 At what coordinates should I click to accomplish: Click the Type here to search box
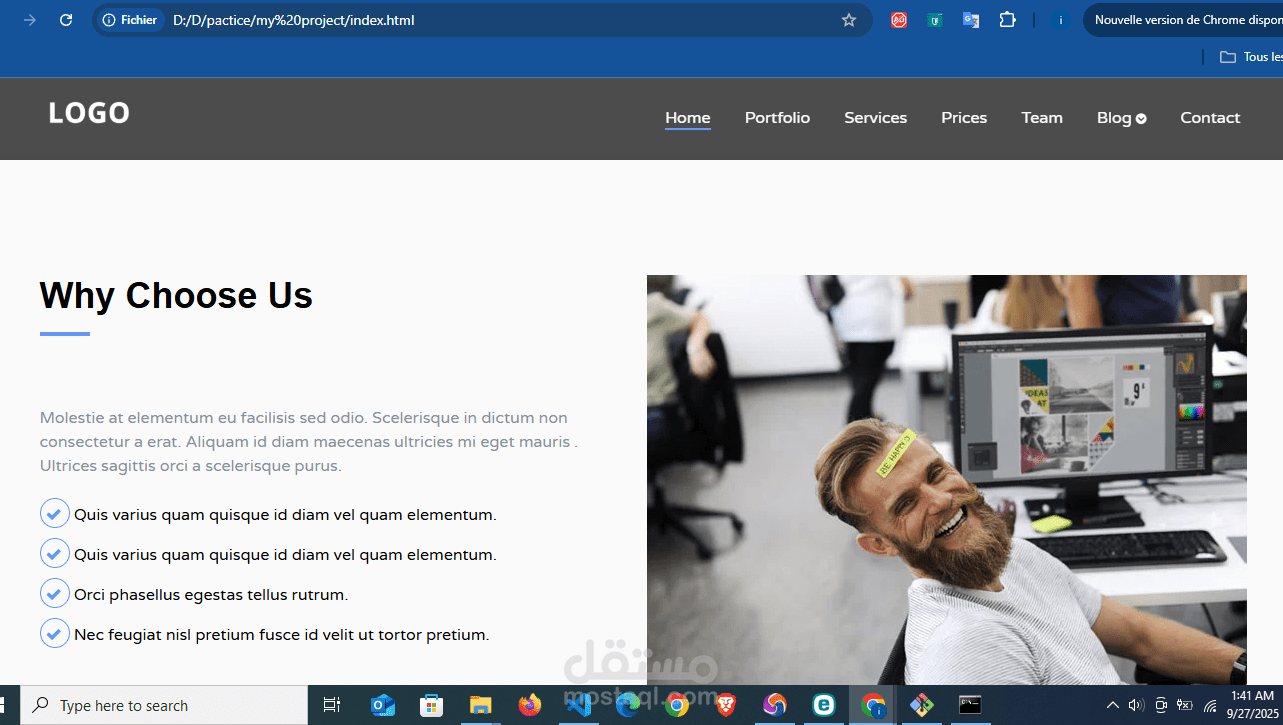click(x=164, y=705)
